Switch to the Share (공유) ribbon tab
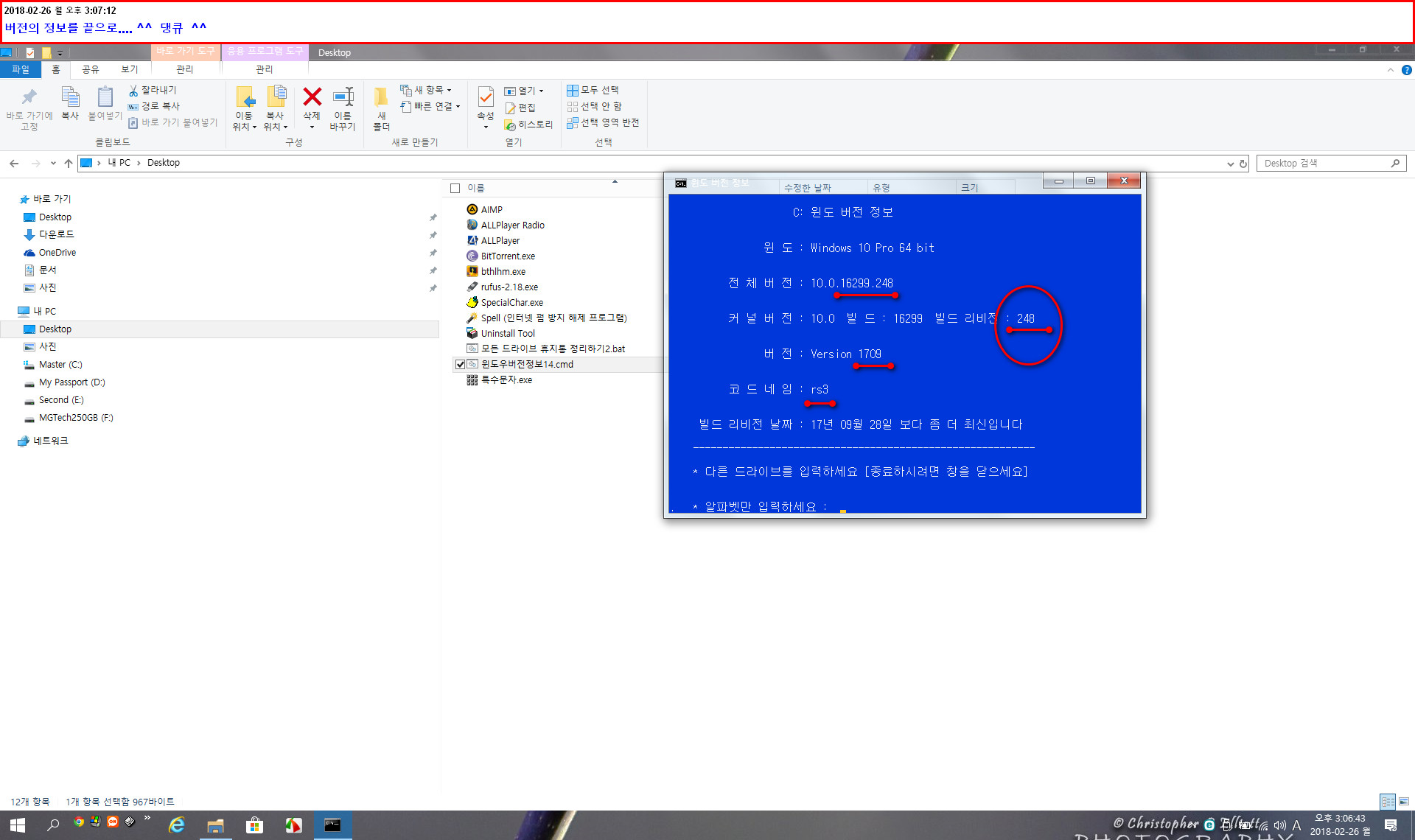Image resolution: width=1415 pixels, height=840 pixels. click(x=90, y=69)
